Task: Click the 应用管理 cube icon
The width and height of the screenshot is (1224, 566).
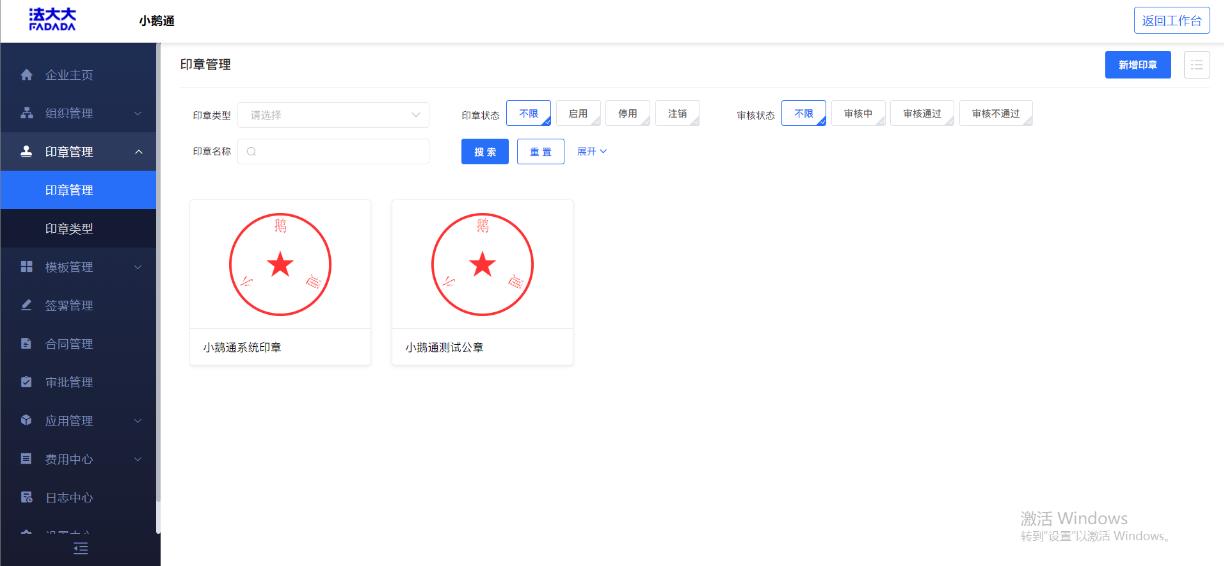Action: pos(27,420)
